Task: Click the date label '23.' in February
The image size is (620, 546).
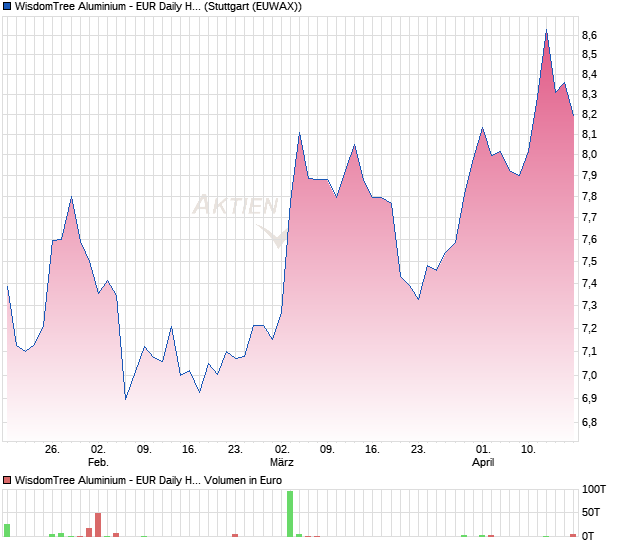Action: tap(235, 450)
